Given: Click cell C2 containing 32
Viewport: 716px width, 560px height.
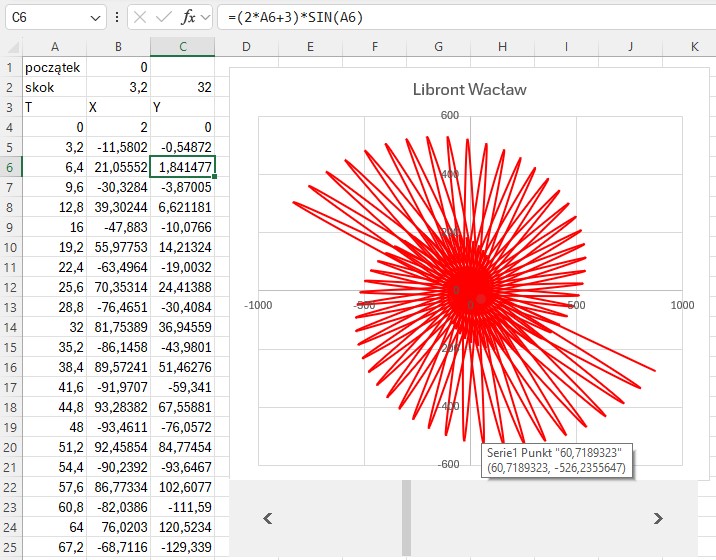Looking at the screenshot, I should [x=182, y=87].
